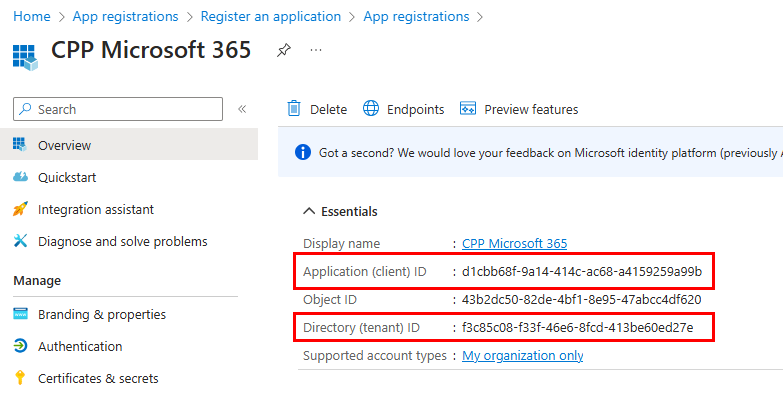Click My organization only link
Screen dimensions: 783x396
[x=522, y=356]
